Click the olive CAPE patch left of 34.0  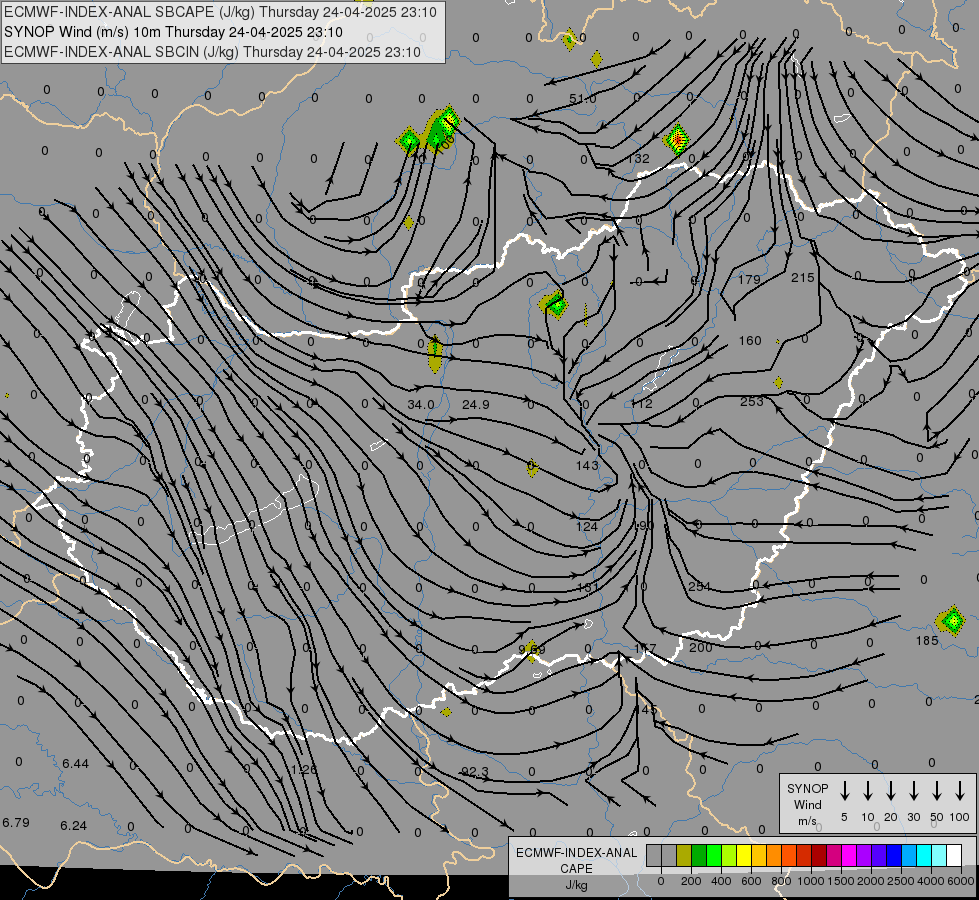pos(435,354)
